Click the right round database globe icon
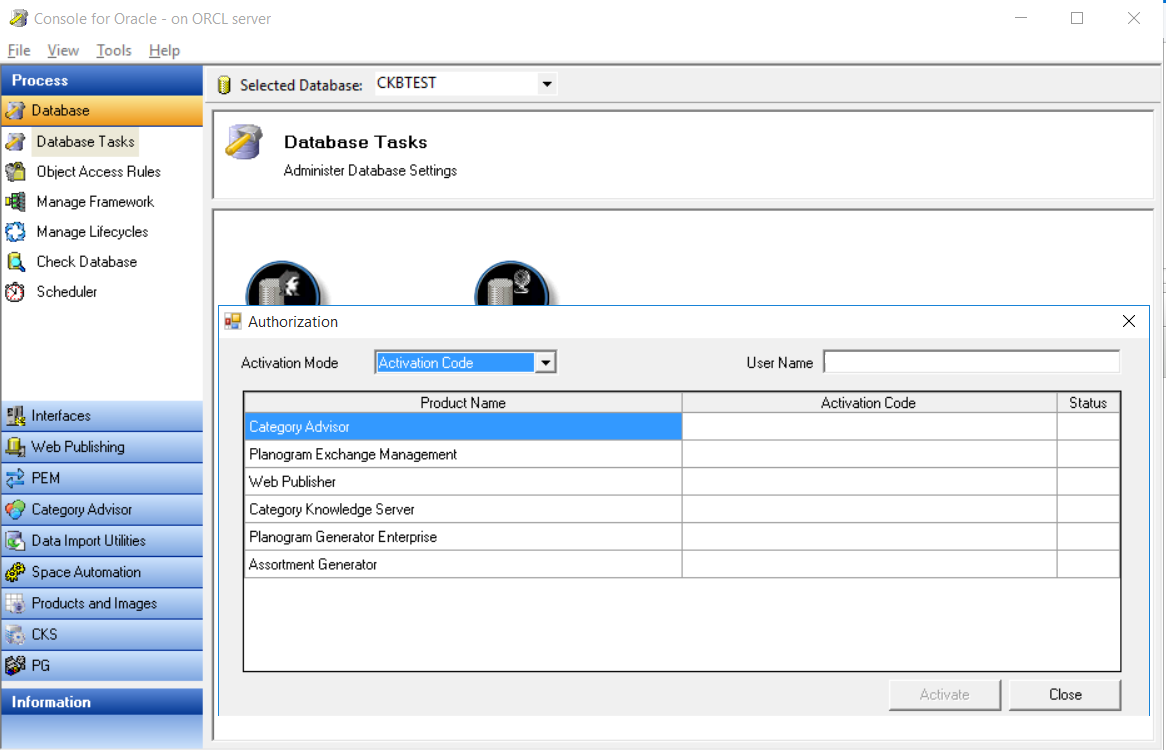 coord(512,285)
